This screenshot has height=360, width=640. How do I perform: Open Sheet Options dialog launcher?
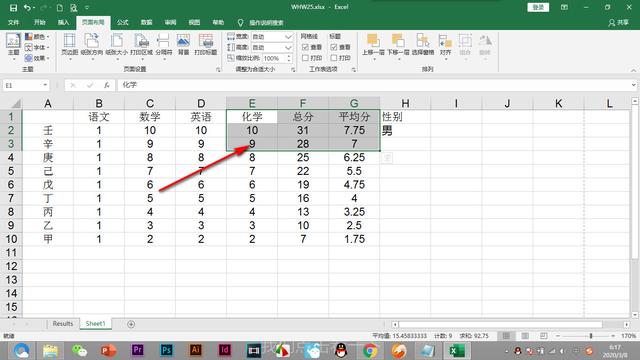point(353,70)
